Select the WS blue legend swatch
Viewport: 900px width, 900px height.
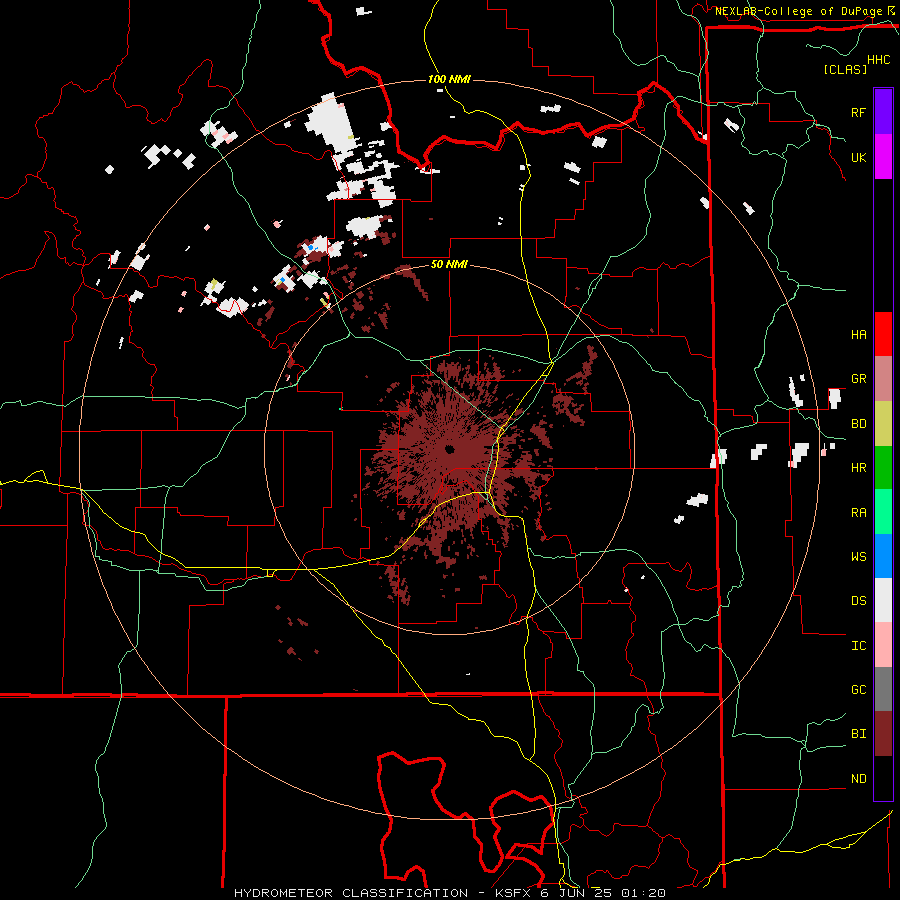883,556
